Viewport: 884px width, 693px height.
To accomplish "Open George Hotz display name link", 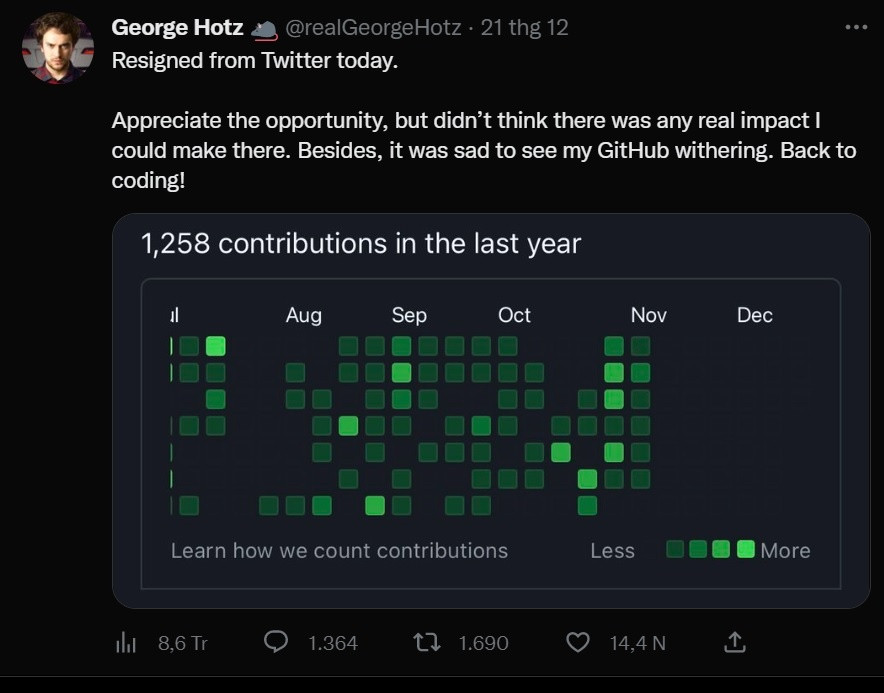I will [x=177, y=28].
